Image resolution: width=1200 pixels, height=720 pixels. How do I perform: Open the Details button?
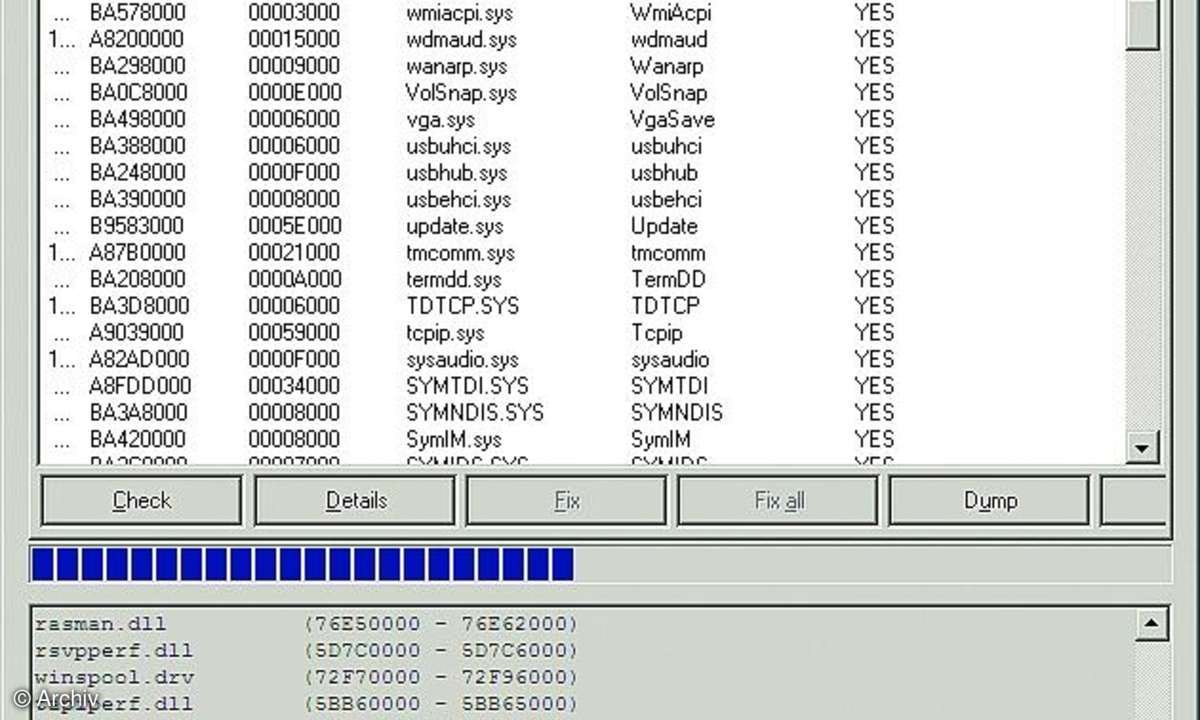pos(355,500)
